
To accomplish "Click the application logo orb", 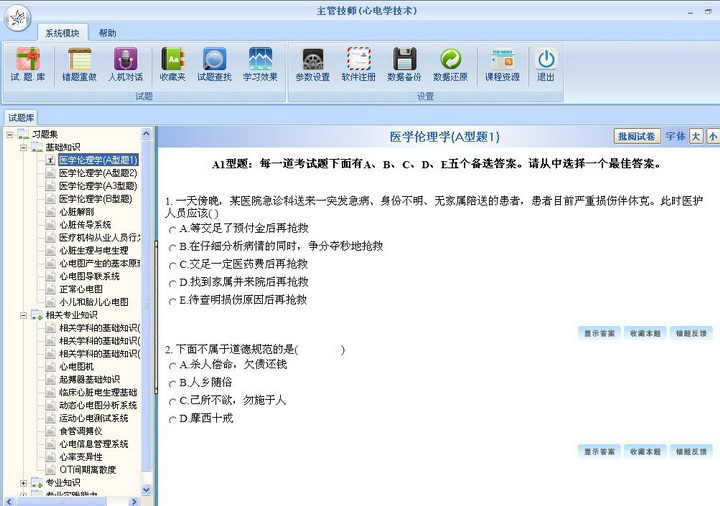I will pos(17,18).
